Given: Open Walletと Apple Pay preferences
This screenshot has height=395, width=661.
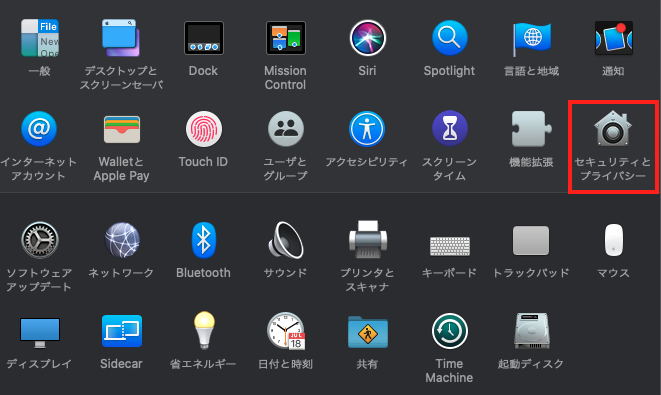Looking at the screenshot, I should click(x=121, y=129).
